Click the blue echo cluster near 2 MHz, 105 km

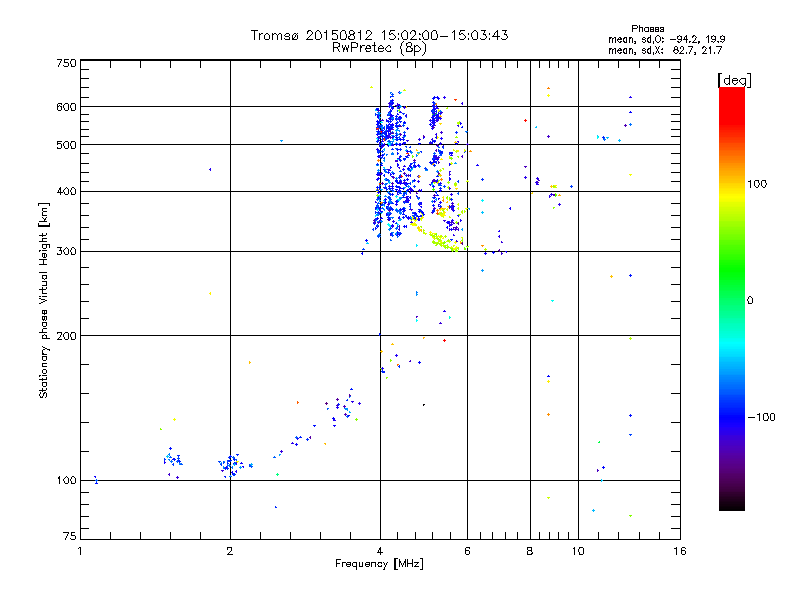pos(231,465)
